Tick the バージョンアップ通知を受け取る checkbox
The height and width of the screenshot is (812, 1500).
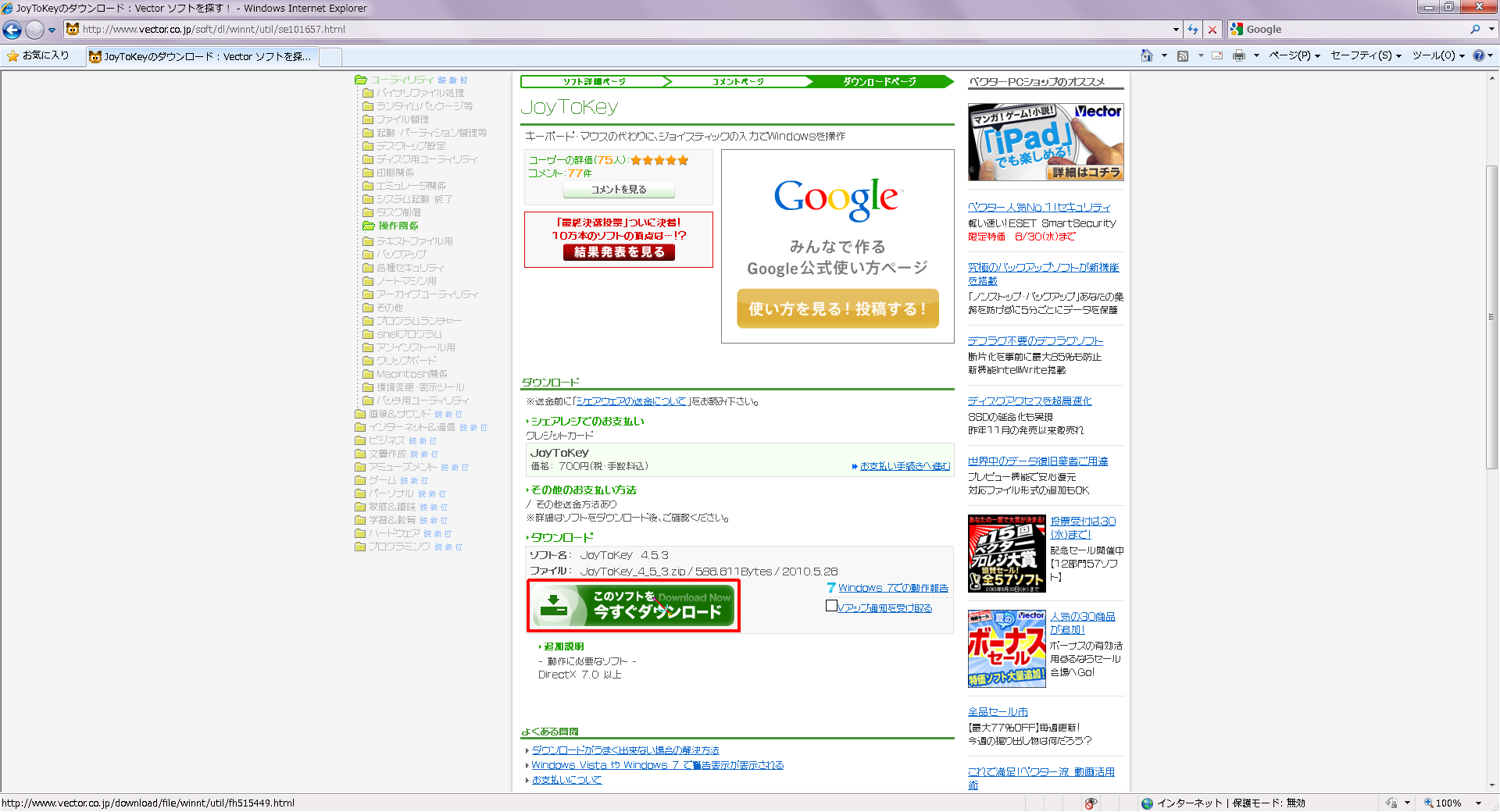coord(831,606)
